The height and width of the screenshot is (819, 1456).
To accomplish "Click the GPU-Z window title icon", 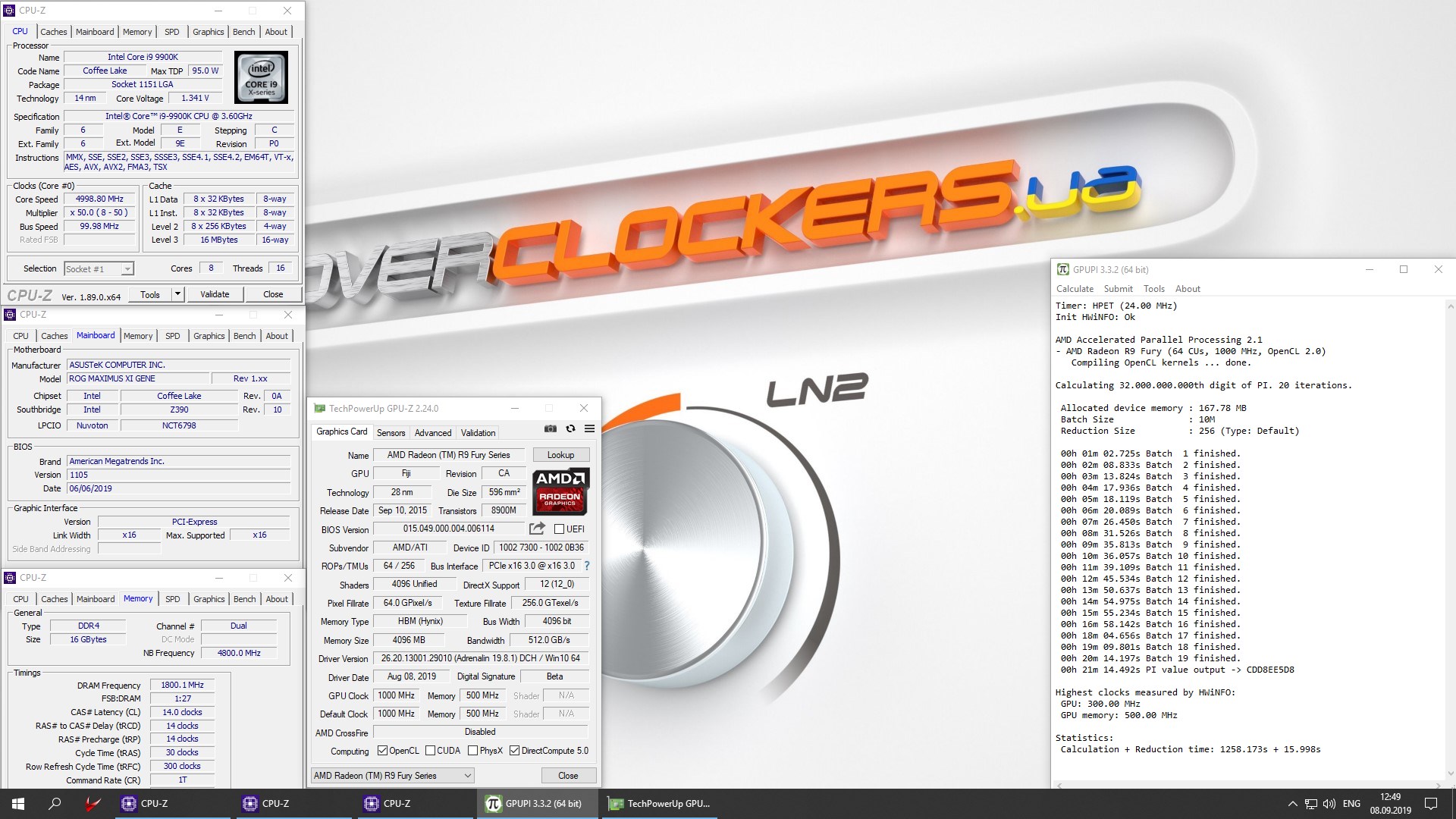I will click(319, 408).
